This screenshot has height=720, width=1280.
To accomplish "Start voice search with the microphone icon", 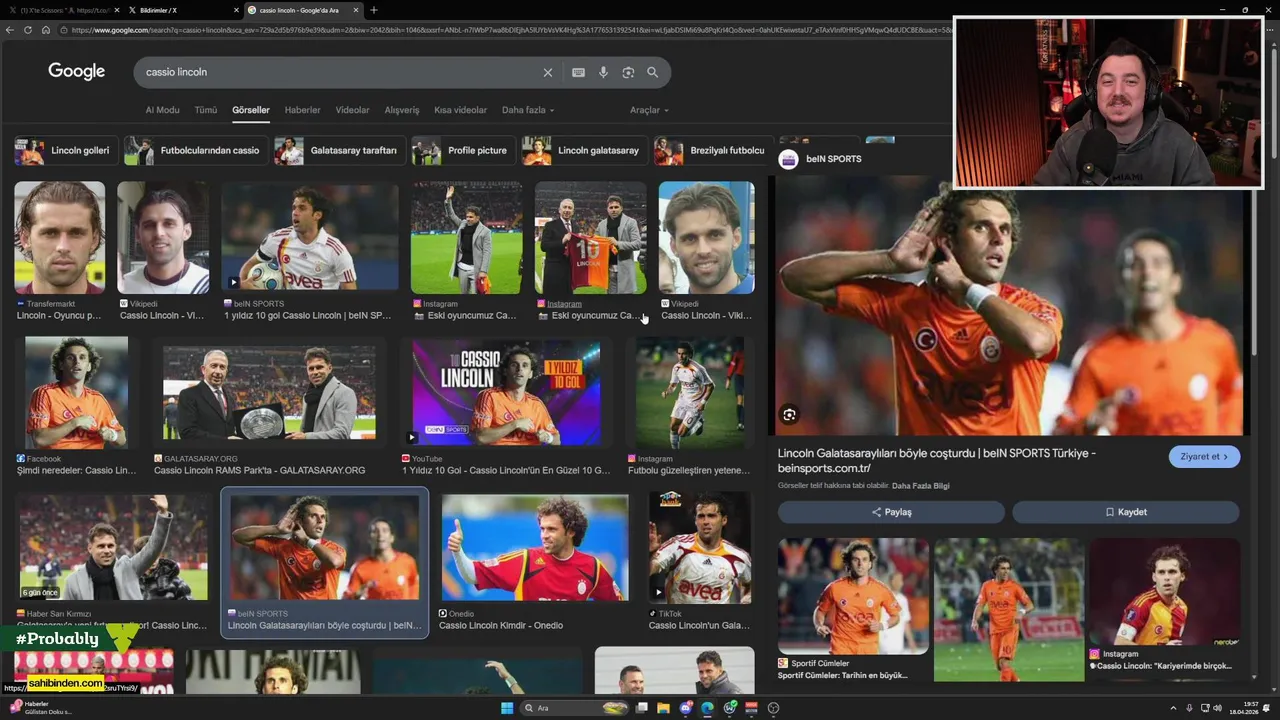I will pyautogui.click(x=603, y=72).
